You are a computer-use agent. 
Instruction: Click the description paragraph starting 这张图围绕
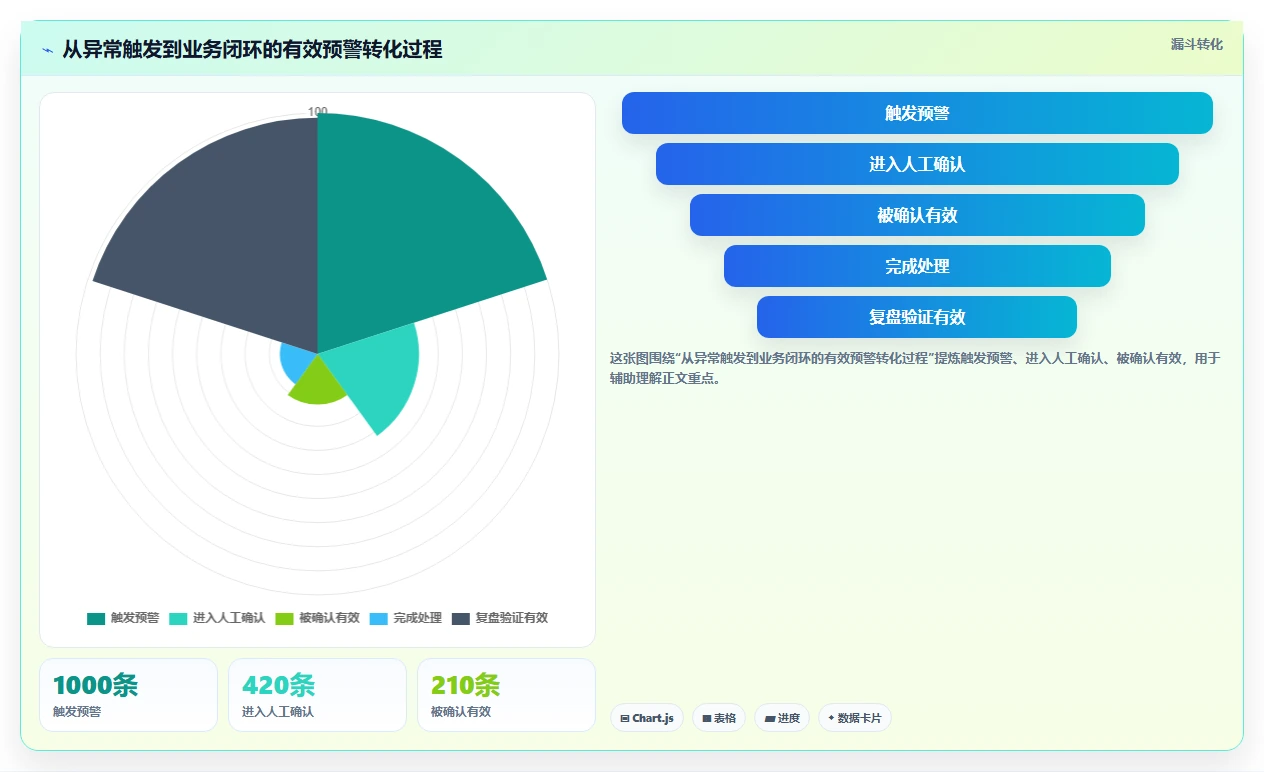[915, 368]
